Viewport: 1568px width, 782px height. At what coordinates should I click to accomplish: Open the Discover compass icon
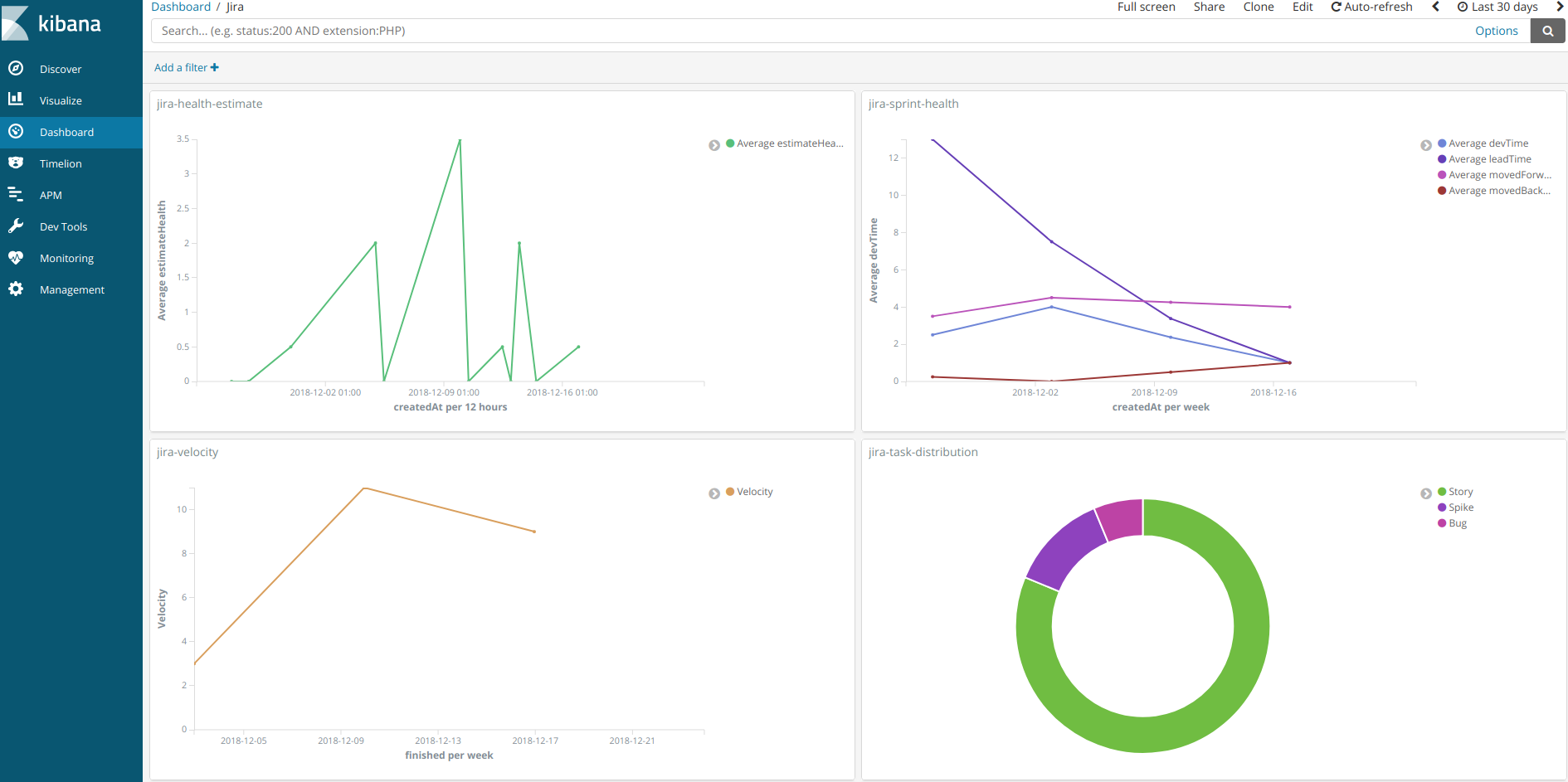click(x=16, y=69)
